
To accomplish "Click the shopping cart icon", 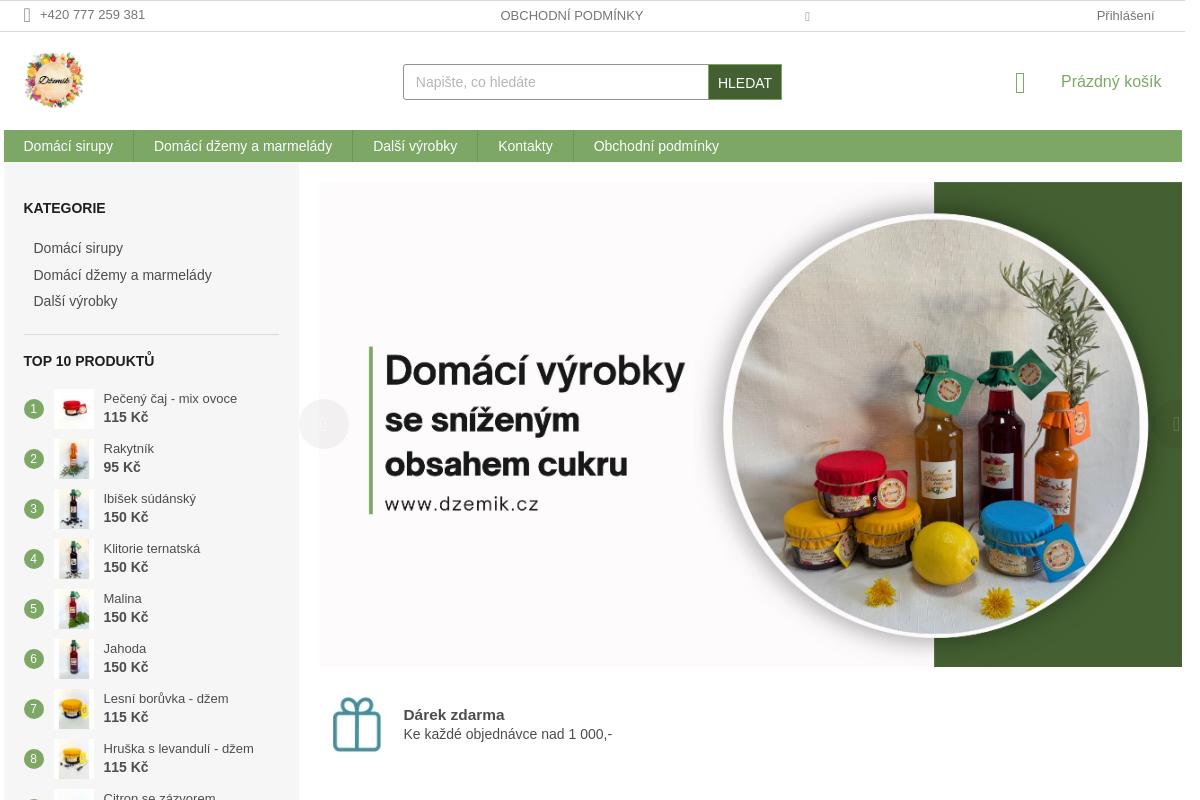I will point(1020,82).
